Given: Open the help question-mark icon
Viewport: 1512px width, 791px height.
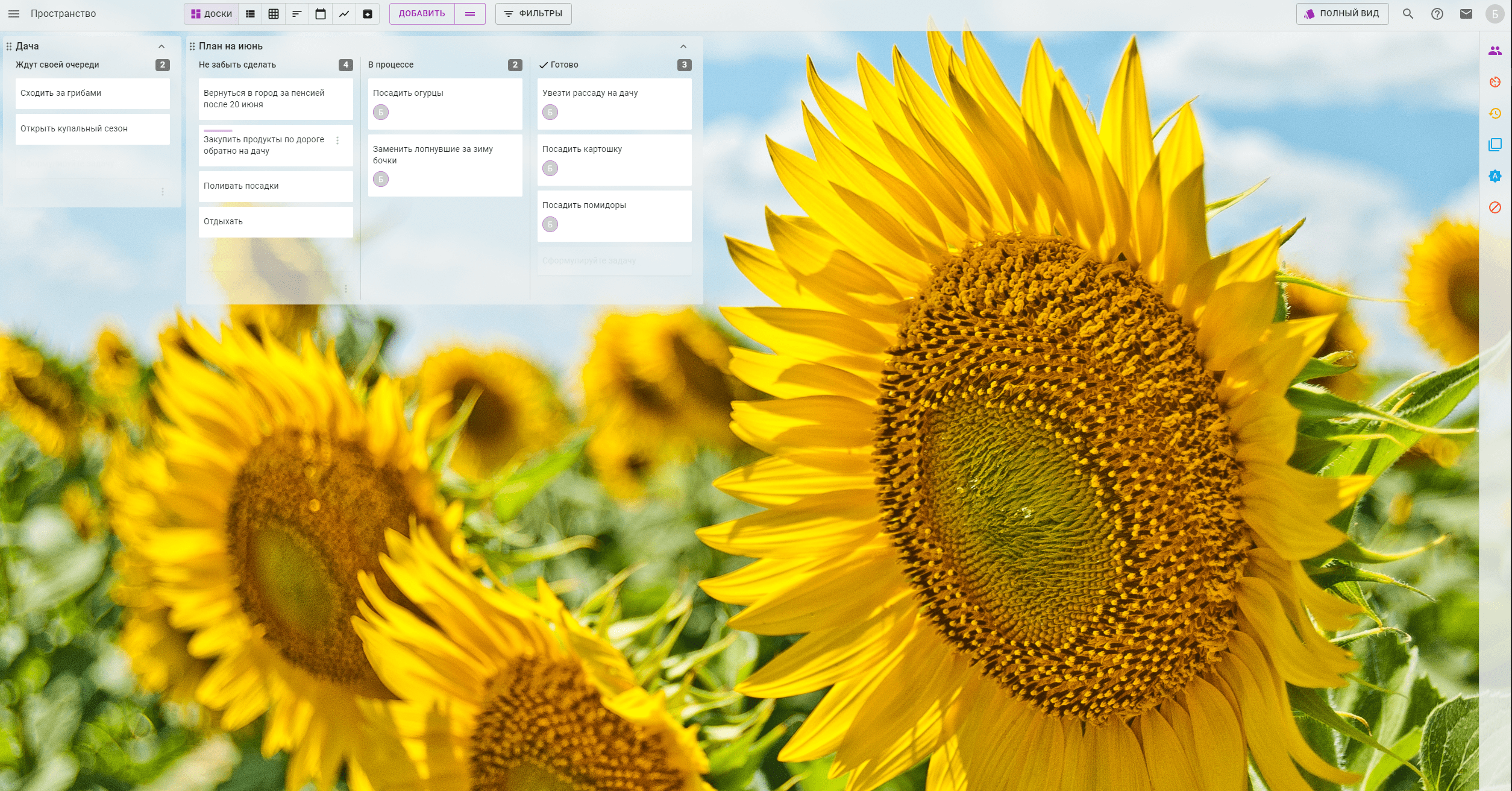Looking at the screenshot, I should (1437, 13).
